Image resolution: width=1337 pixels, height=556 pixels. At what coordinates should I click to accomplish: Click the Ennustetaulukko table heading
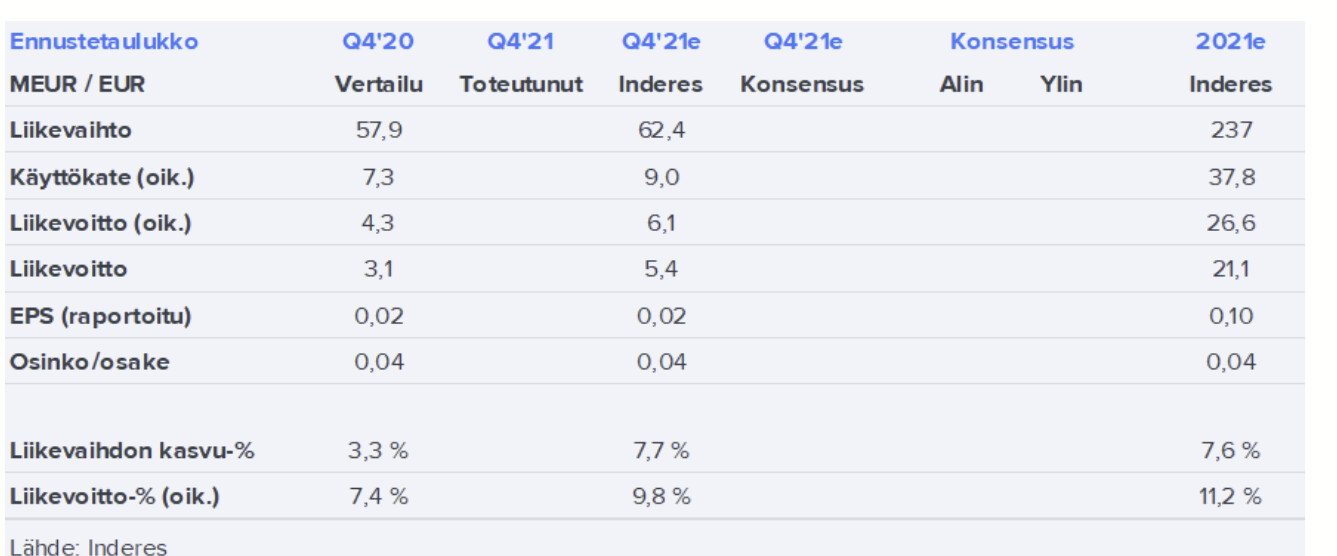(103, 42)
